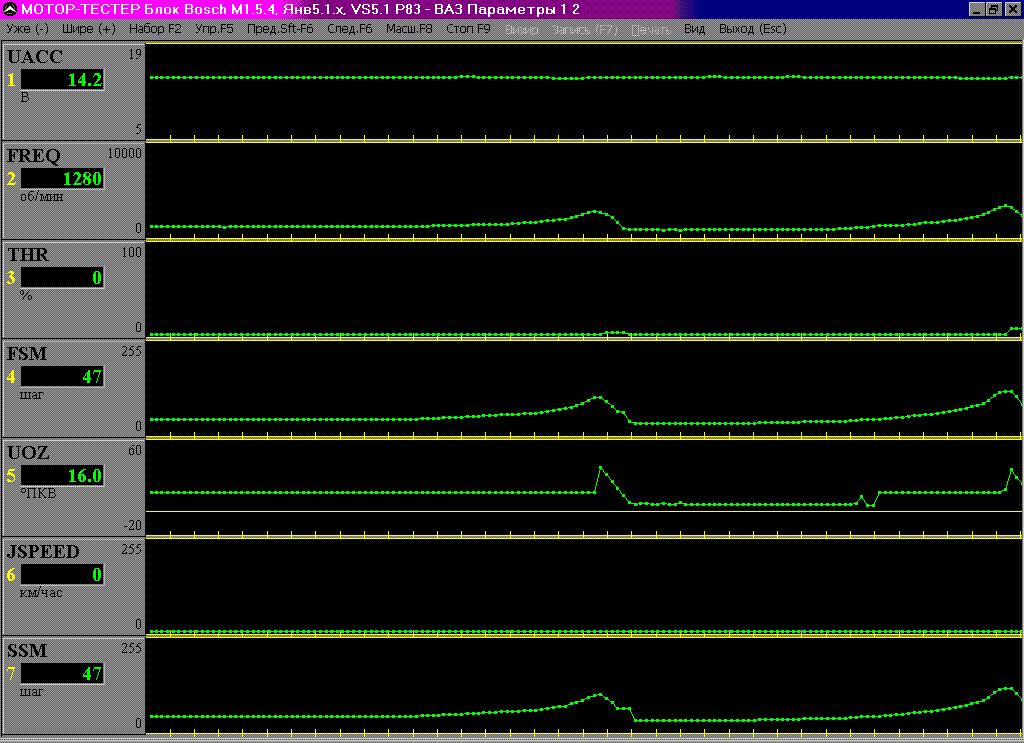Viewport: 1024px width, 743px height.
Task: Go to previous set via Пред.Sft-F6
Action: click(x=280, y=29)
